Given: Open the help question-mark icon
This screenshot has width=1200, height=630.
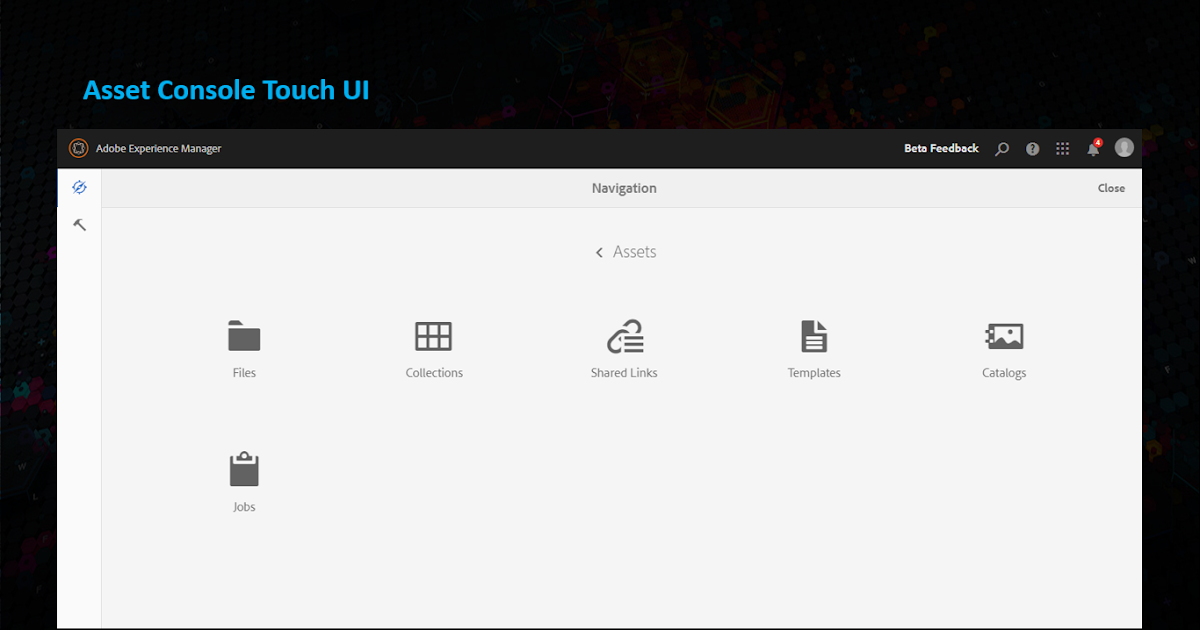Looking at the screenshot, I should point(1032,148).
